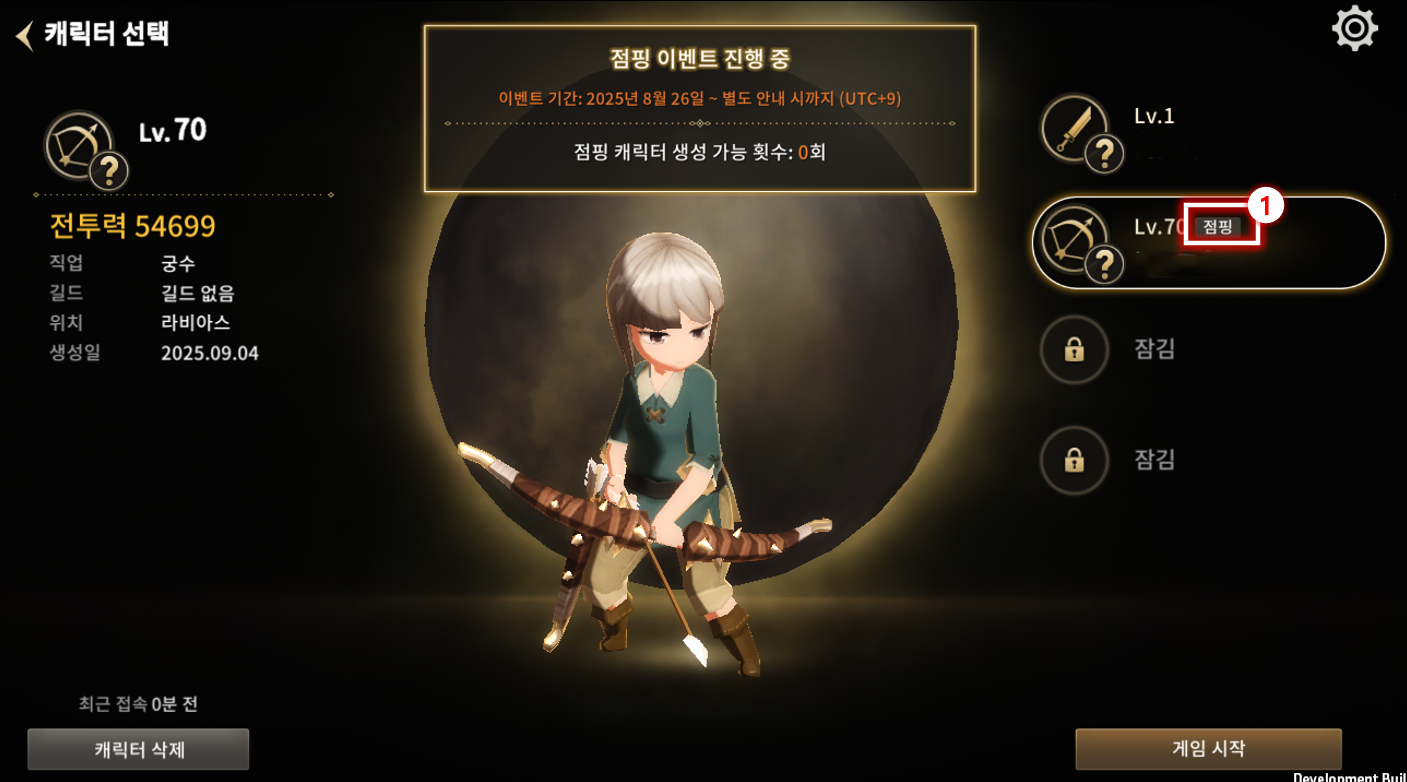This screenshot has height=782, width=1407.
Task: Click the second 잠김 locked slot label
Action: pyautogui.click(x=1154, y=459)
